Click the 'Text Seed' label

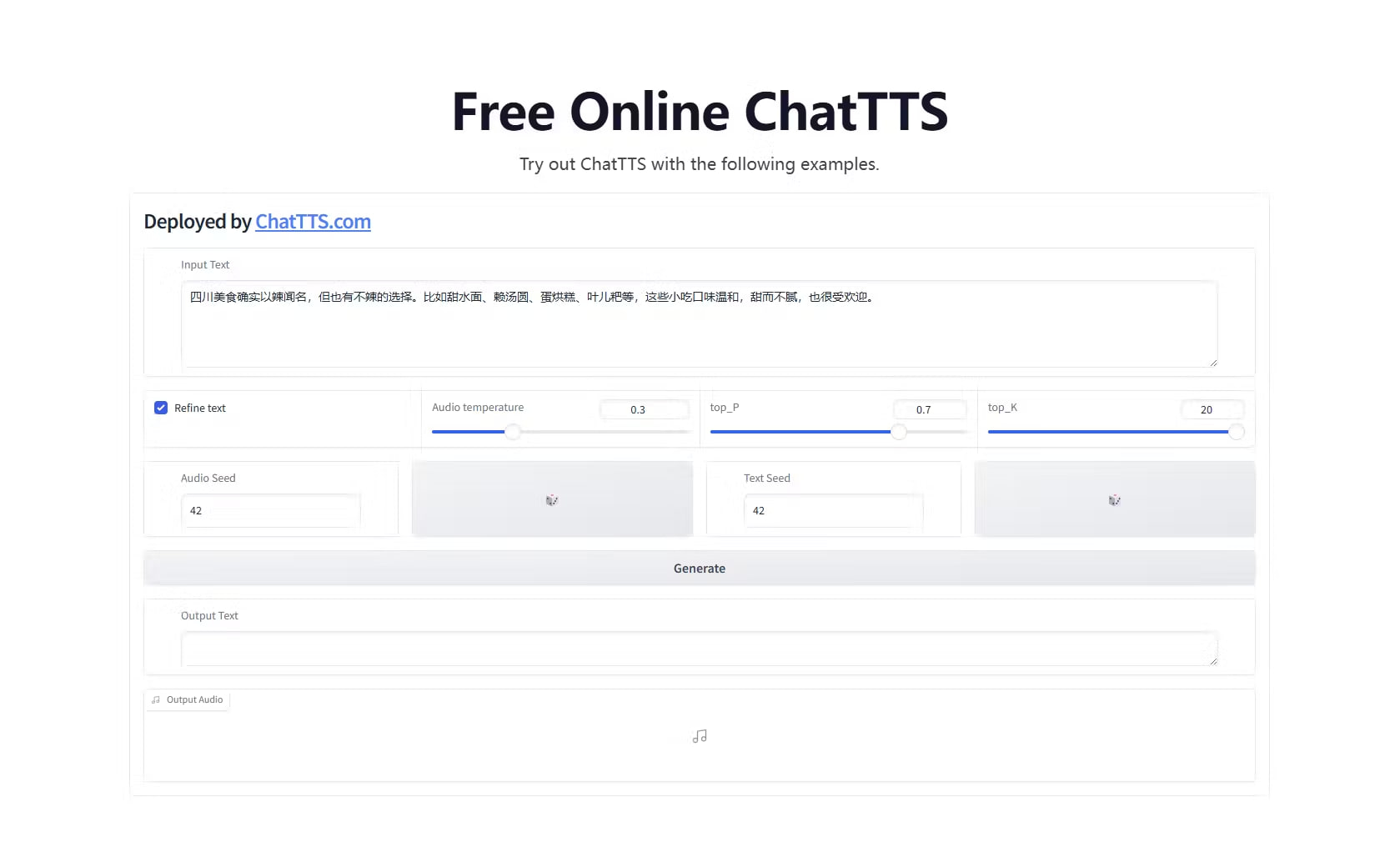[x=767, y=478]
